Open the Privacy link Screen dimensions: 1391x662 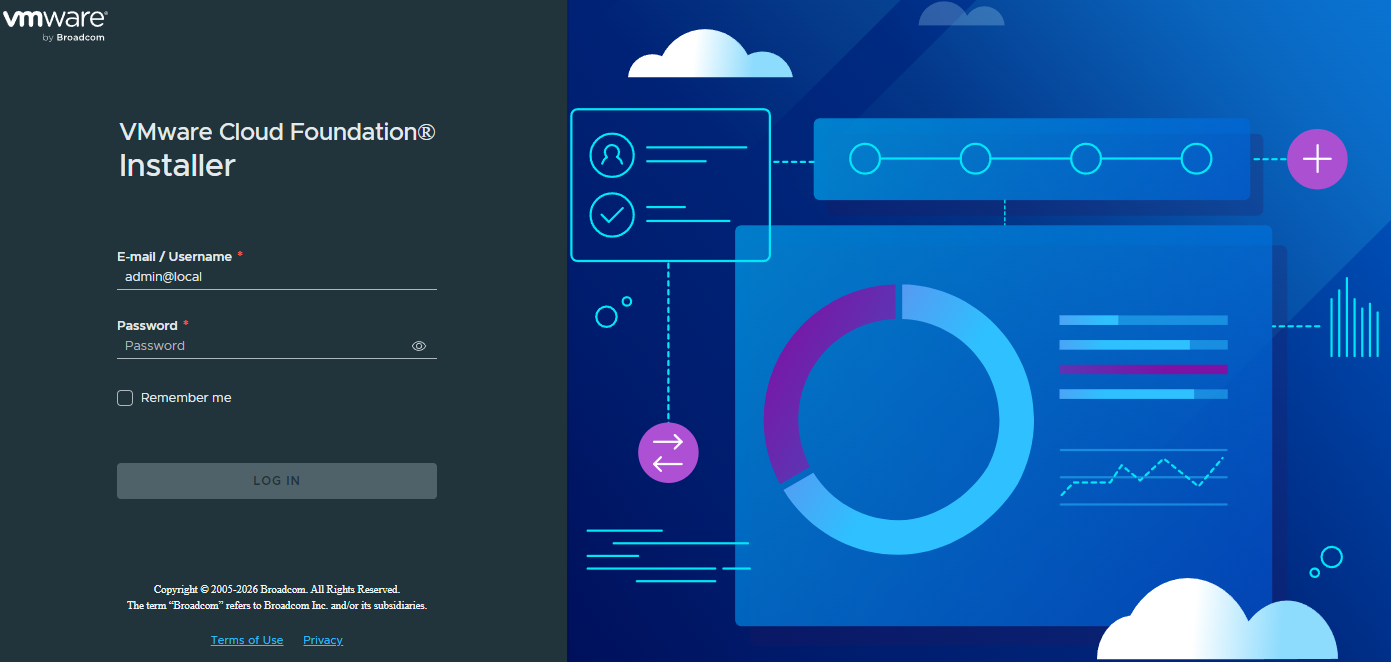(x=323, y=640)
